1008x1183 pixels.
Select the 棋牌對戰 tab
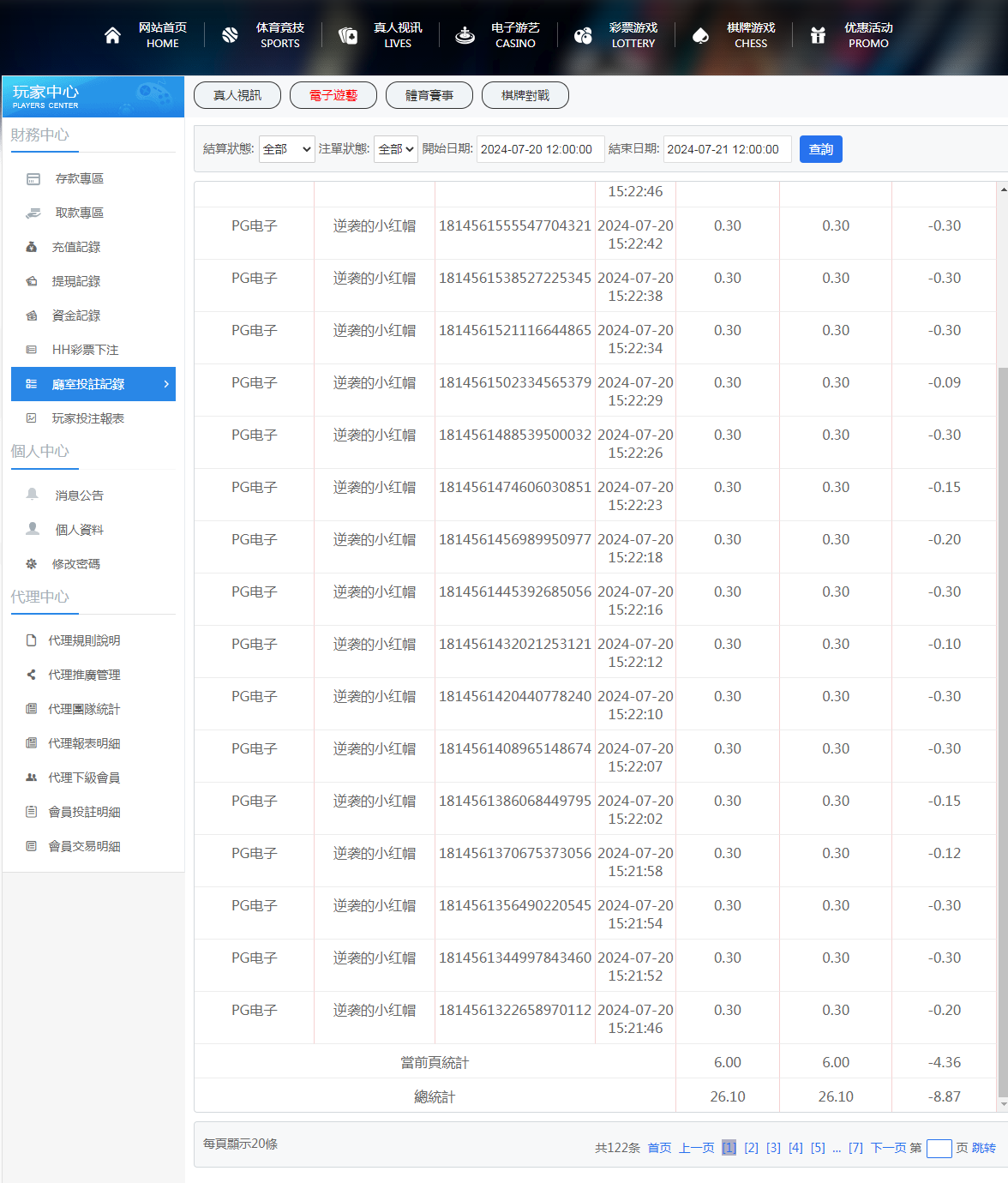coord(525,95)
